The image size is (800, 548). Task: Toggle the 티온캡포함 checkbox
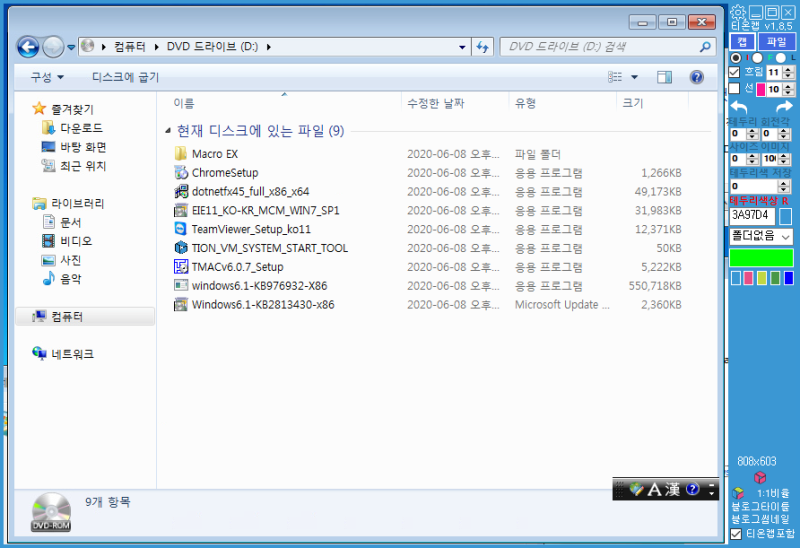coord(736,534)
